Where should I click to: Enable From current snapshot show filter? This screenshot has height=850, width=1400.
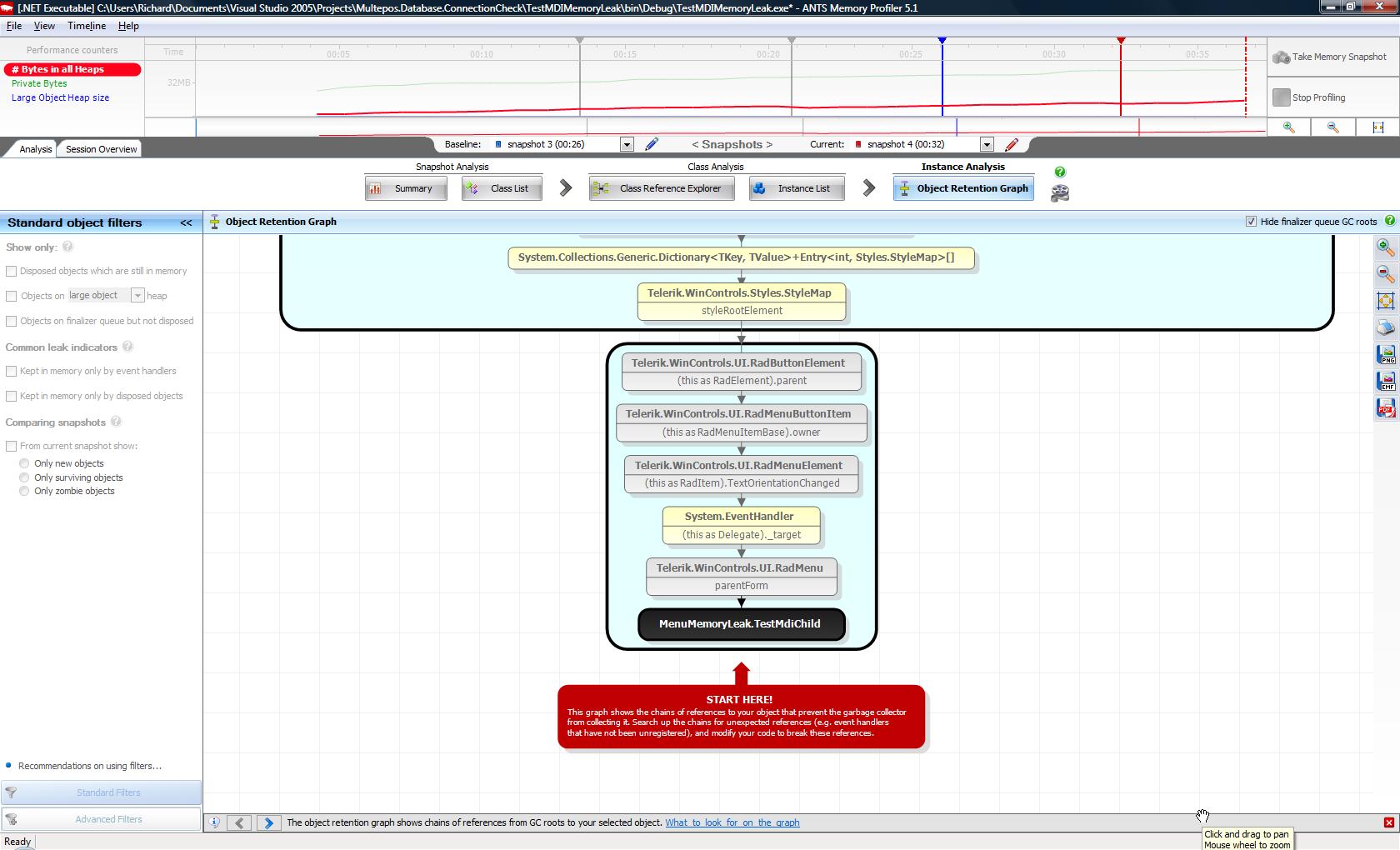click(12, 446)
